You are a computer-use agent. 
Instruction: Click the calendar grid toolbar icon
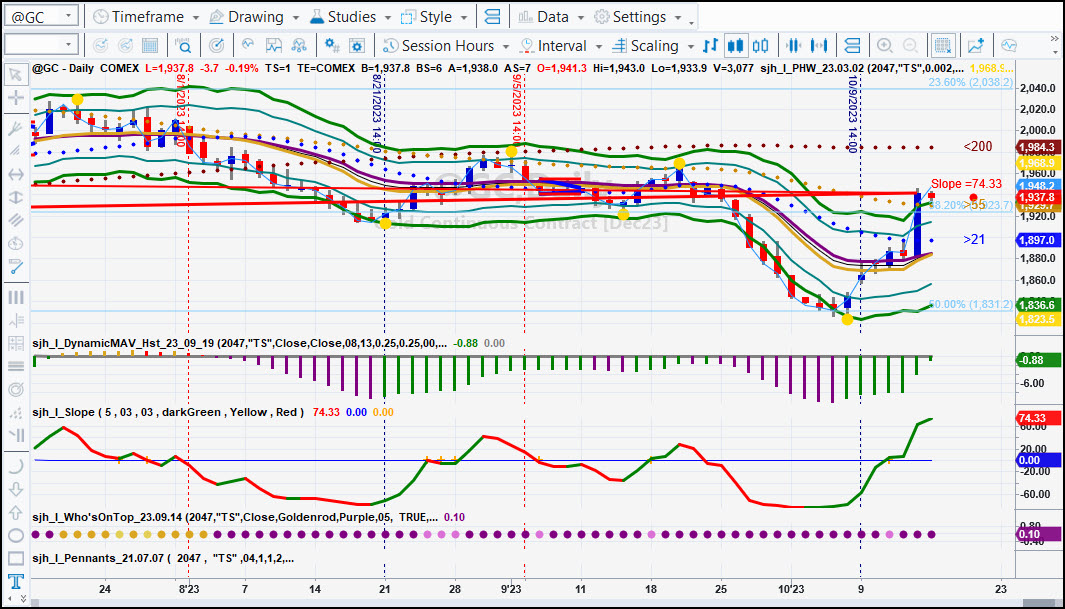pyautogui.click(x=150, y=45)
